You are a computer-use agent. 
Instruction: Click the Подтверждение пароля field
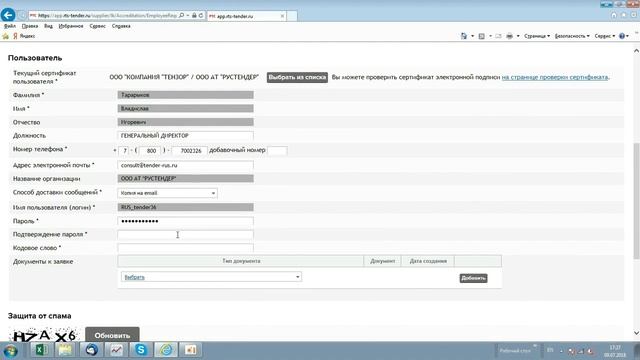tap(185, 235)
